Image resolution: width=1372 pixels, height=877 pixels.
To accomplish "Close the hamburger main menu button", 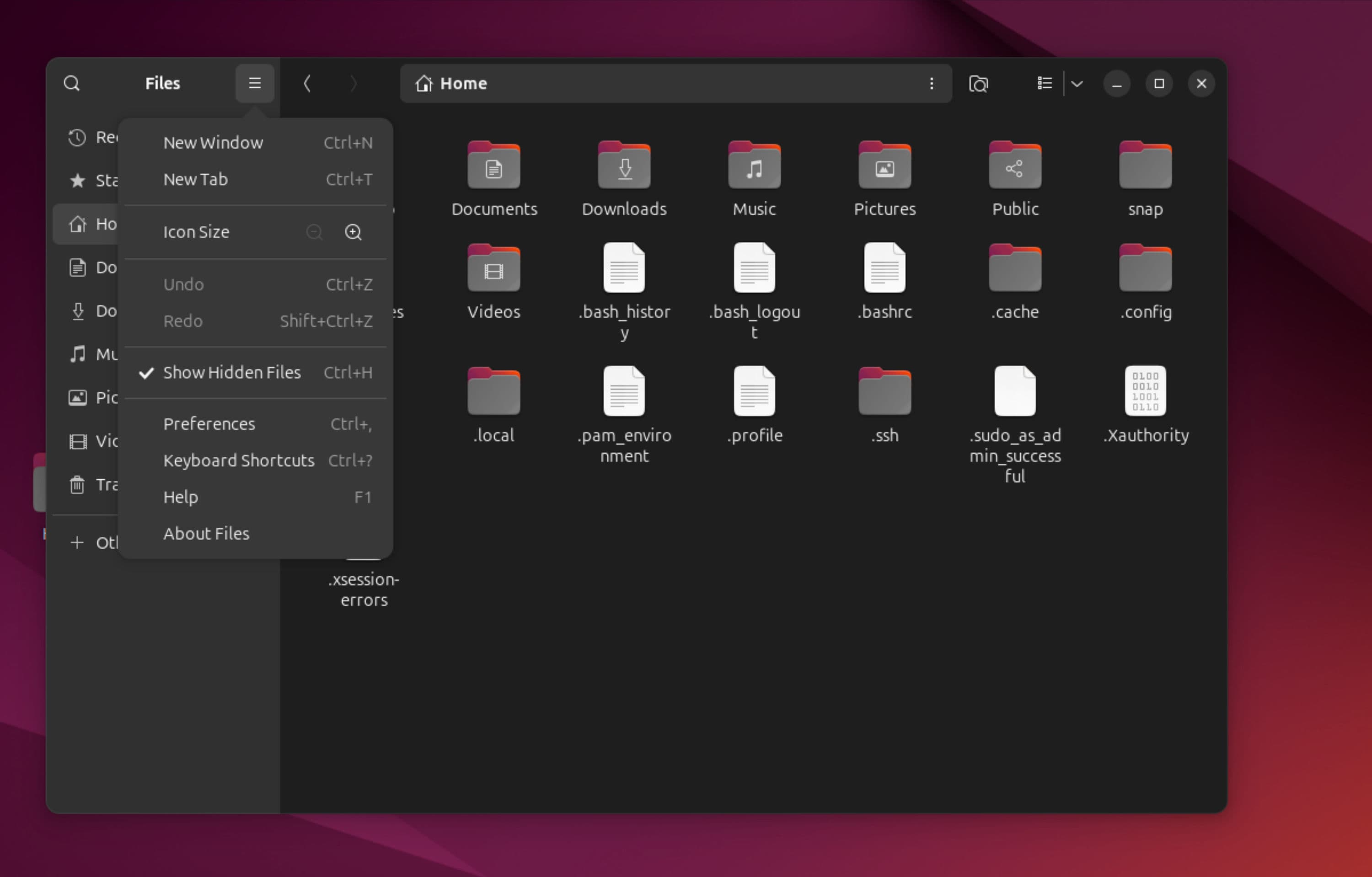I will 255,84.
